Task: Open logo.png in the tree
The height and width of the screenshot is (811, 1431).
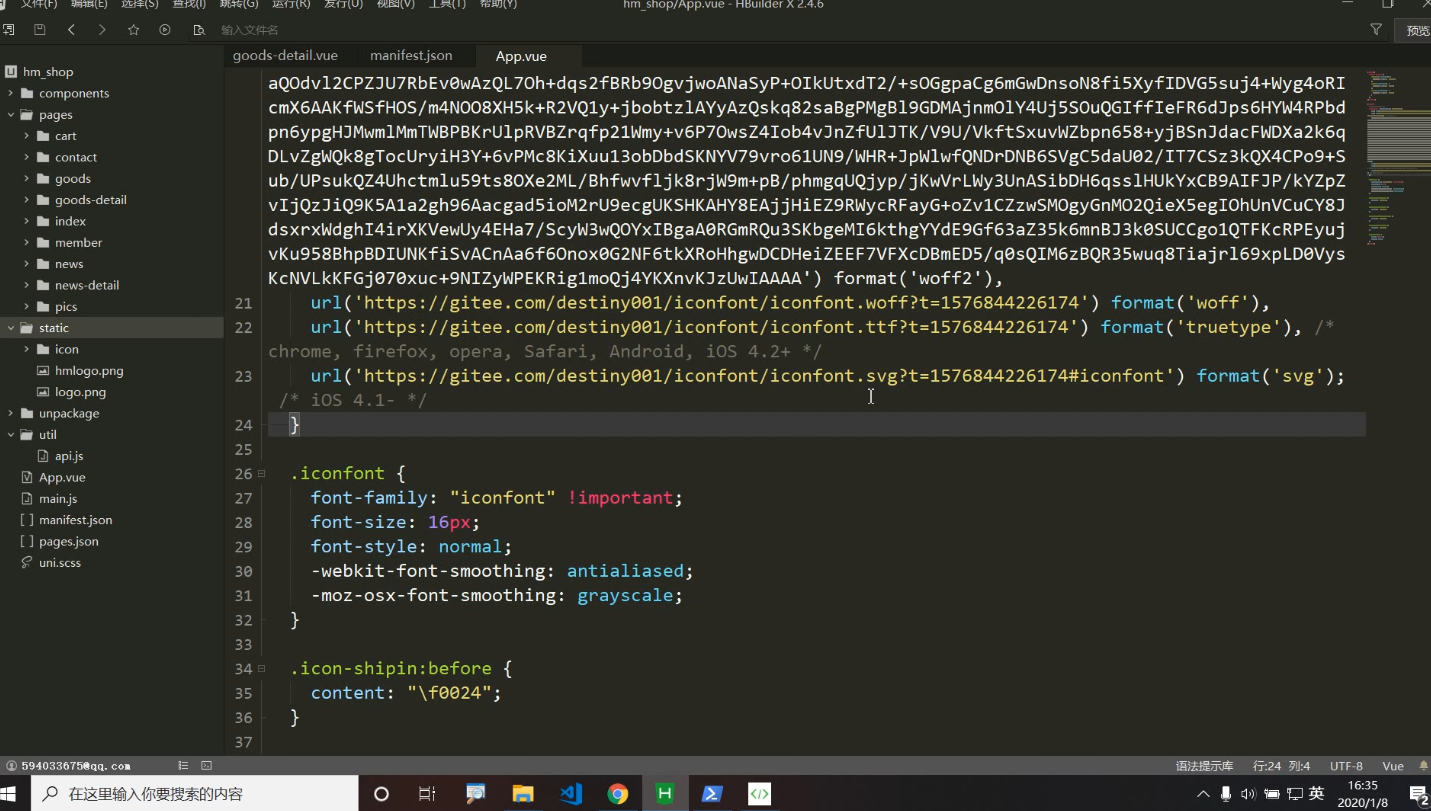Action: coord(80,392)
